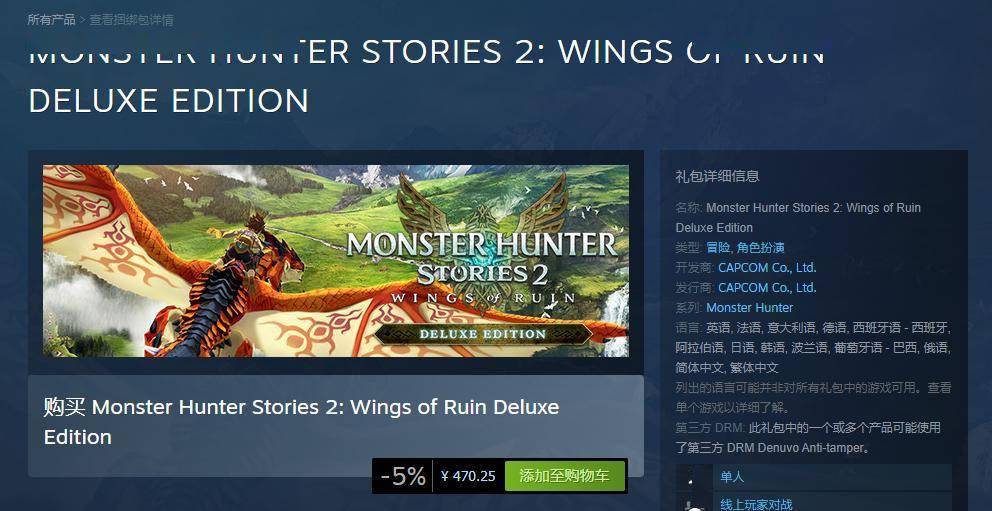This screenshot has width=992, height=511.
Task: Add the Deluxe Edition to cart with 添加至购物车
Action: [564, 476]
